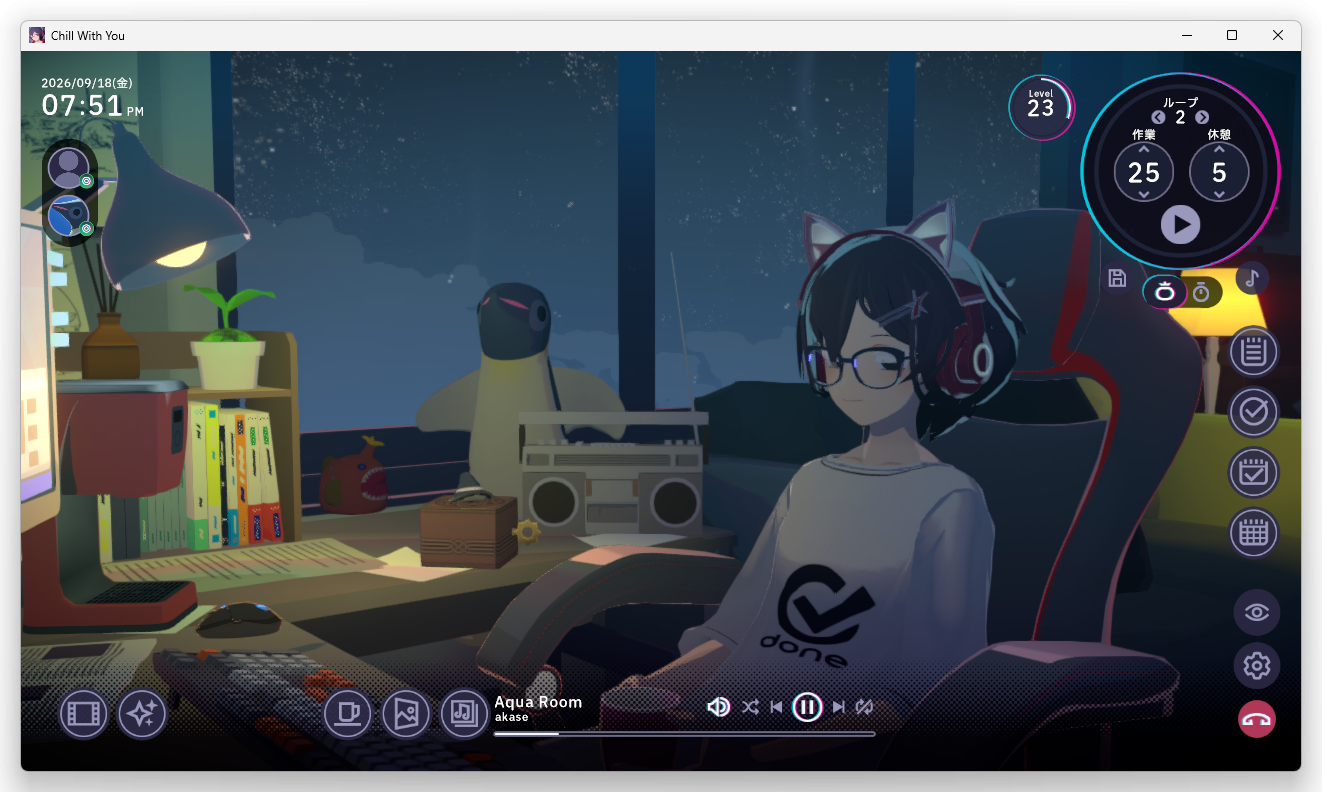Toggle repeat loop for music
Screen dimensions: 1322x792
[865, 708]
